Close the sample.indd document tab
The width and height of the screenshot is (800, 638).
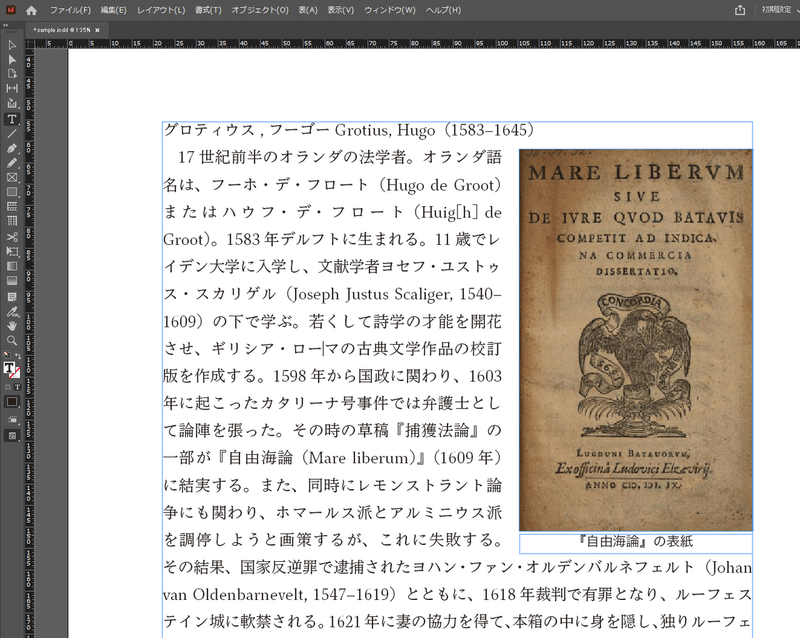[97, 30]
